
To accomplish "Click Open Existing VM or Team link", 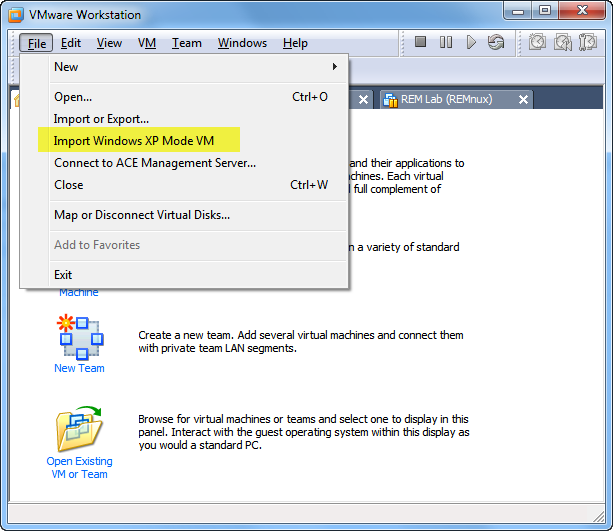I will point(79,468).
